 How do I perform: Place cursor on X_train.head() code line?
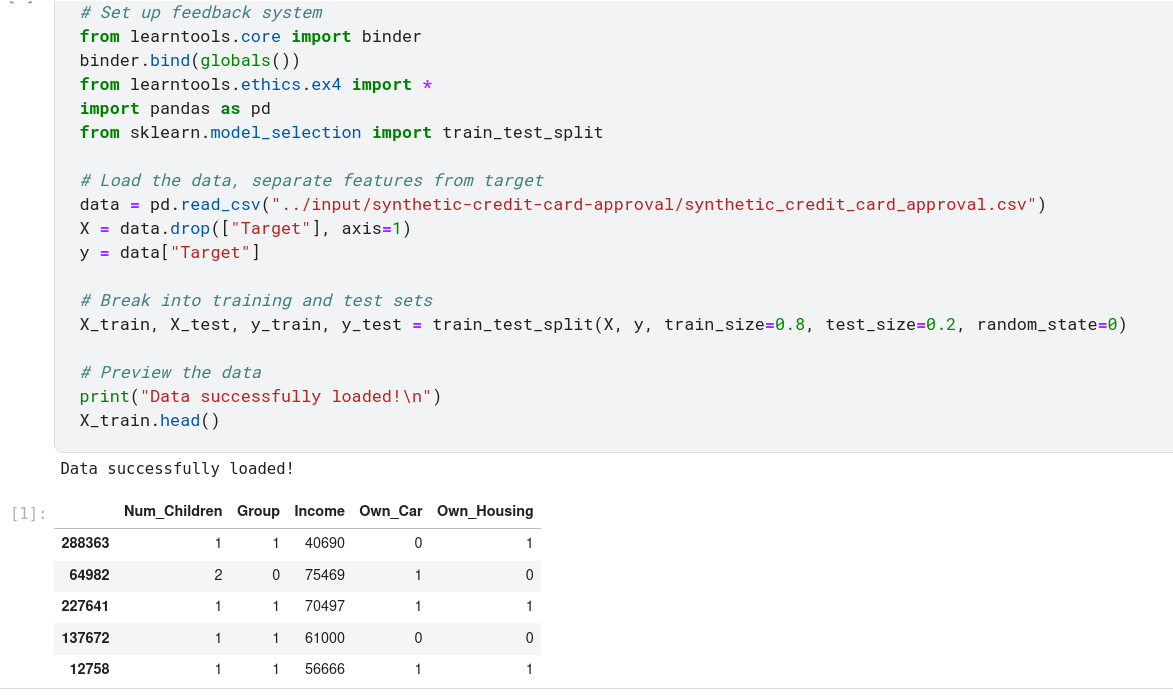(149, 420)
